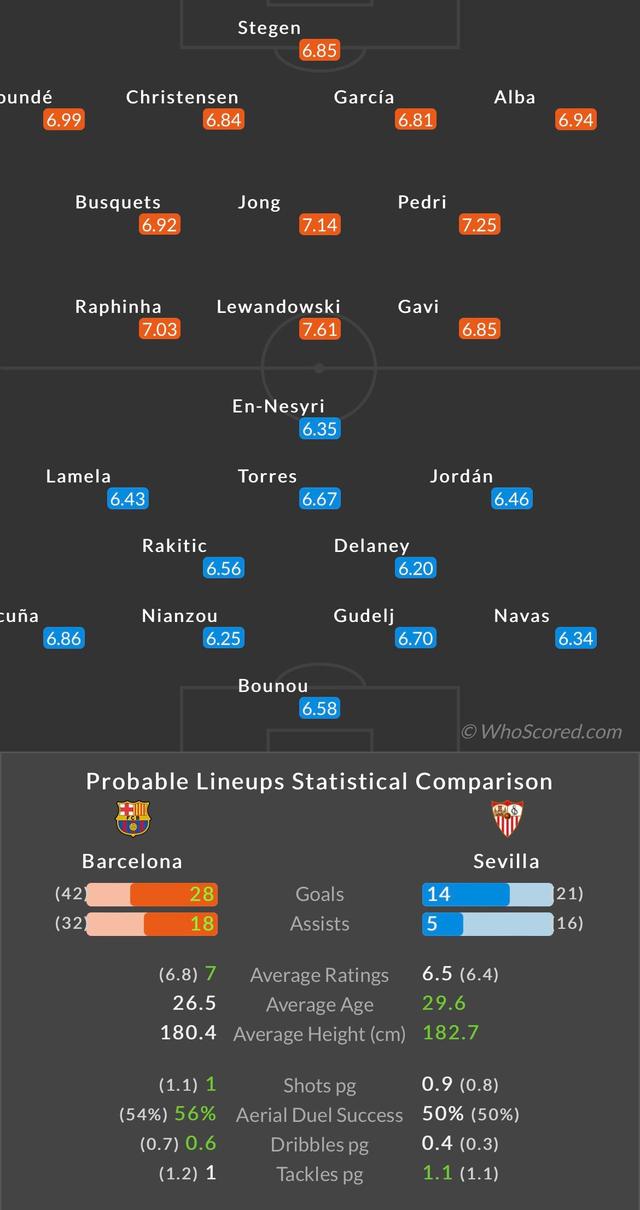
Task: Click the Sevilla club crest icon
Action: pyautogui.click(x=507, y=818)
